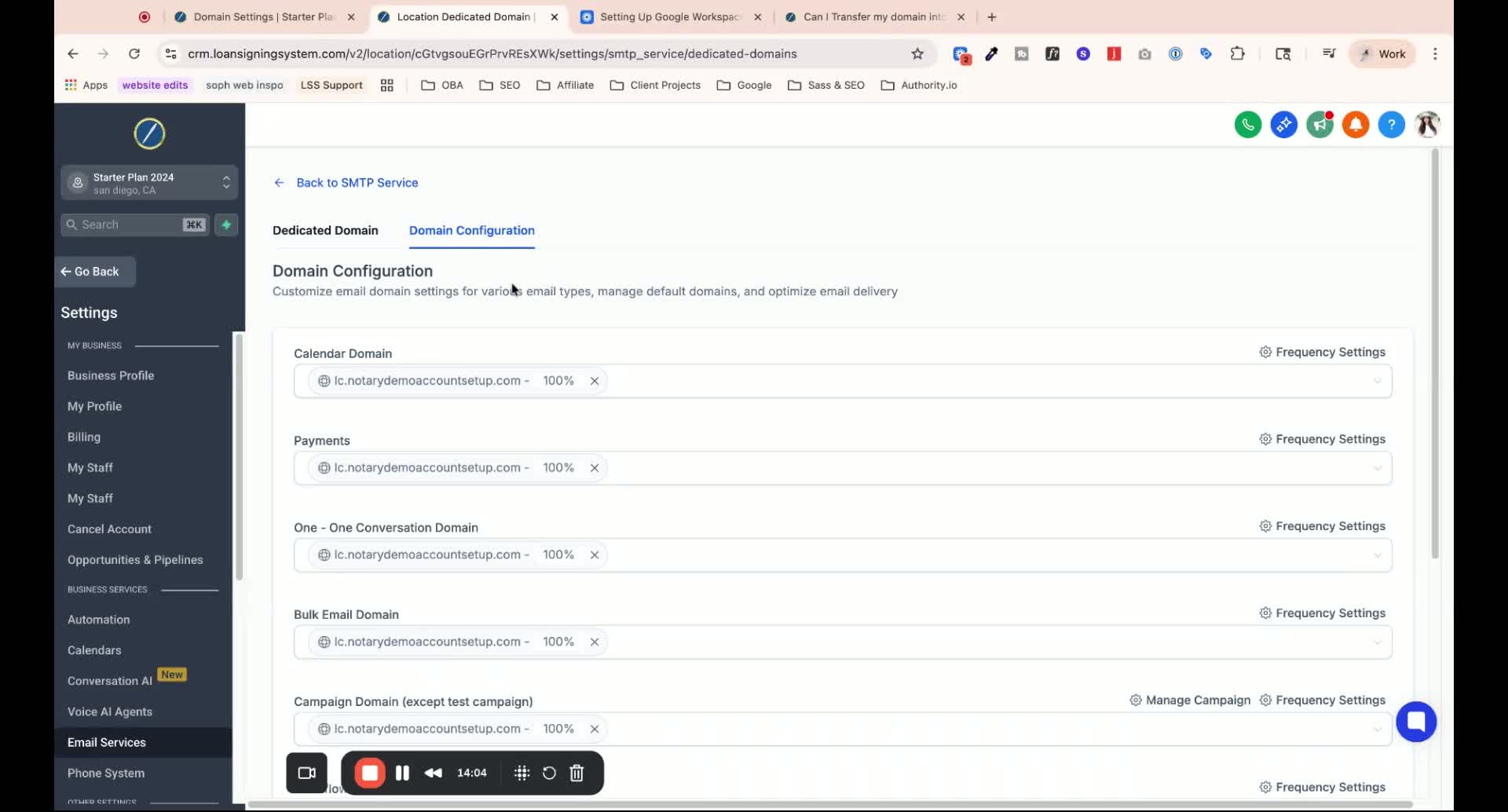Open a new browser tab
This screenshot has height=812, width=1508.
pyautogui.click(x=992, y=16)
